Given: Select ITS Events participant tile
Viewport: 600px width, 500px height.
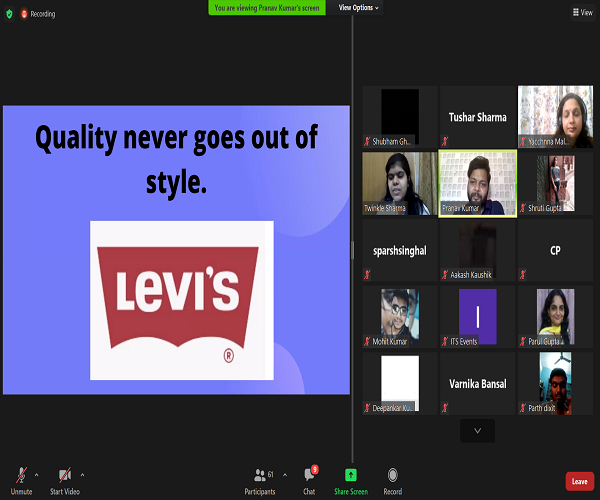Looking at the screenshot, I should [478, 317].
